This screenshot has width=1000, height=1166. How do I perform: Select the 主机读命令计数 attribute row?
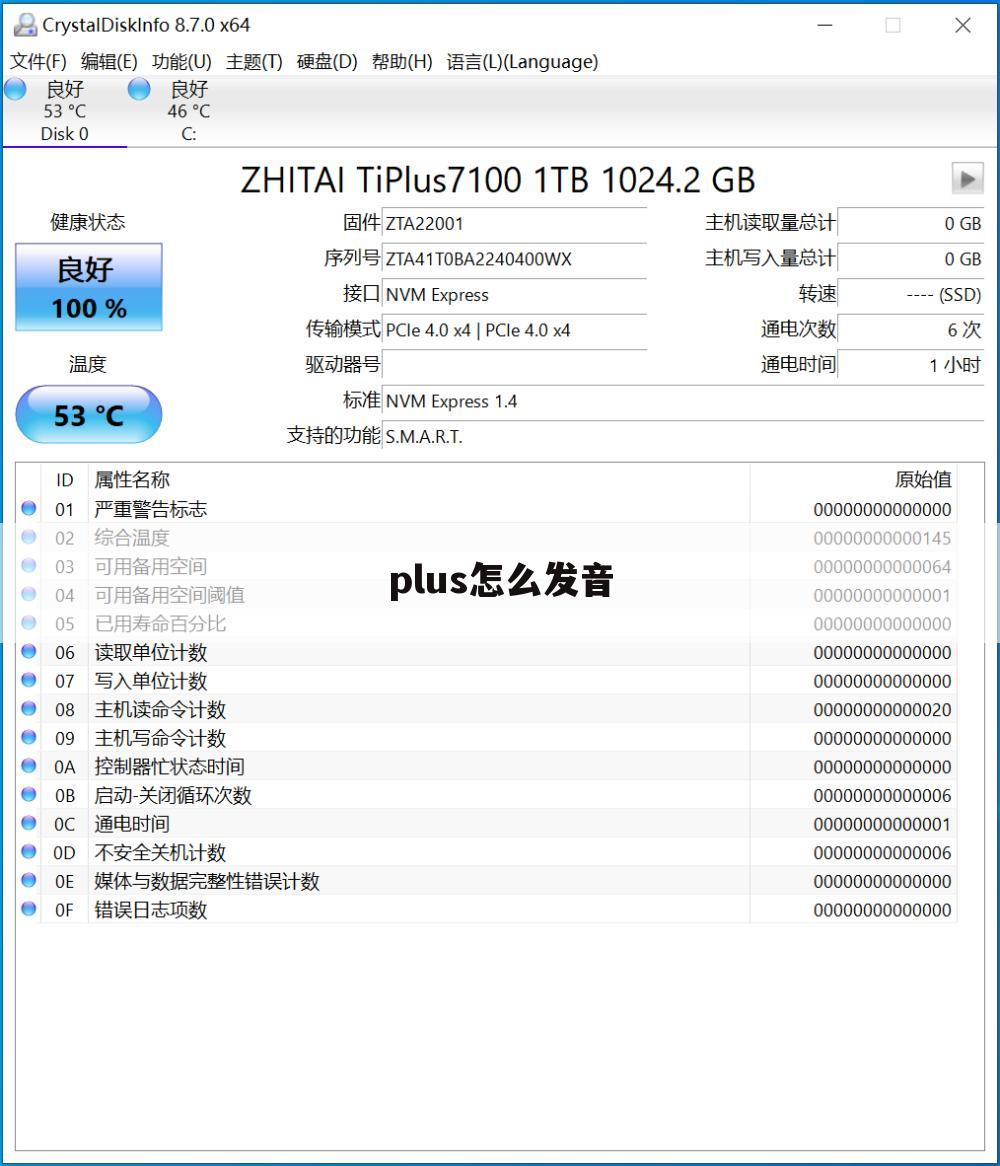487,709
